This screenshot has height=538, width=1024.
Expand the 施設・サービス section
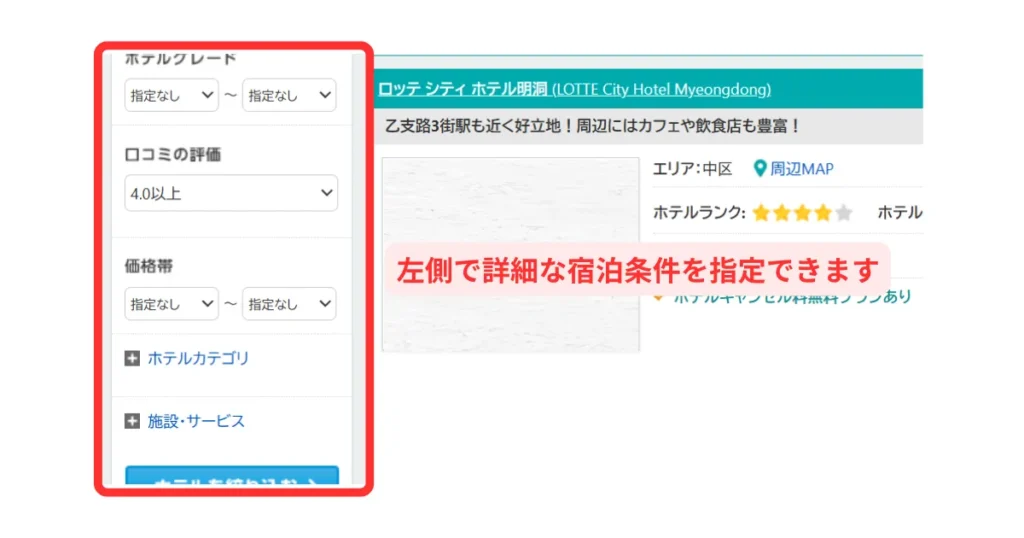tap(196, 421)
